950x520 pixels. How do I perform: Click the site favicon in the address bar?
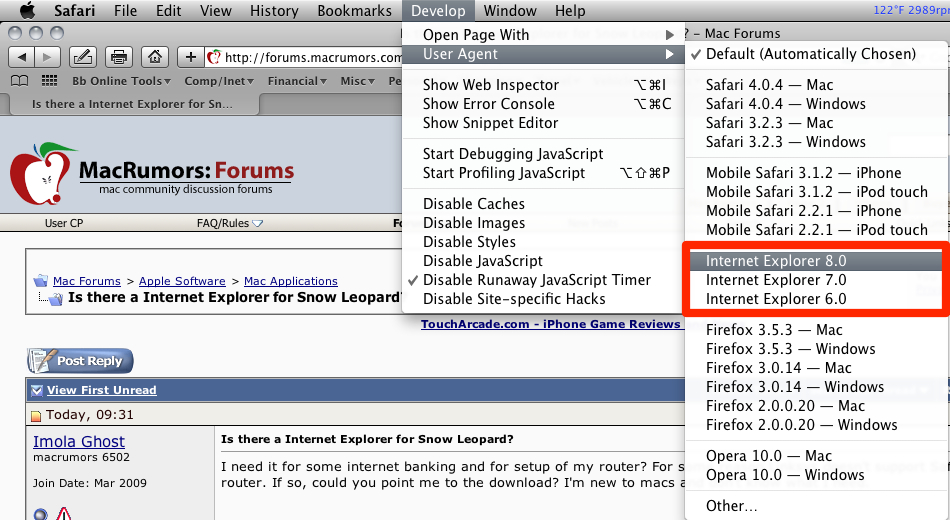click(214, 58)
